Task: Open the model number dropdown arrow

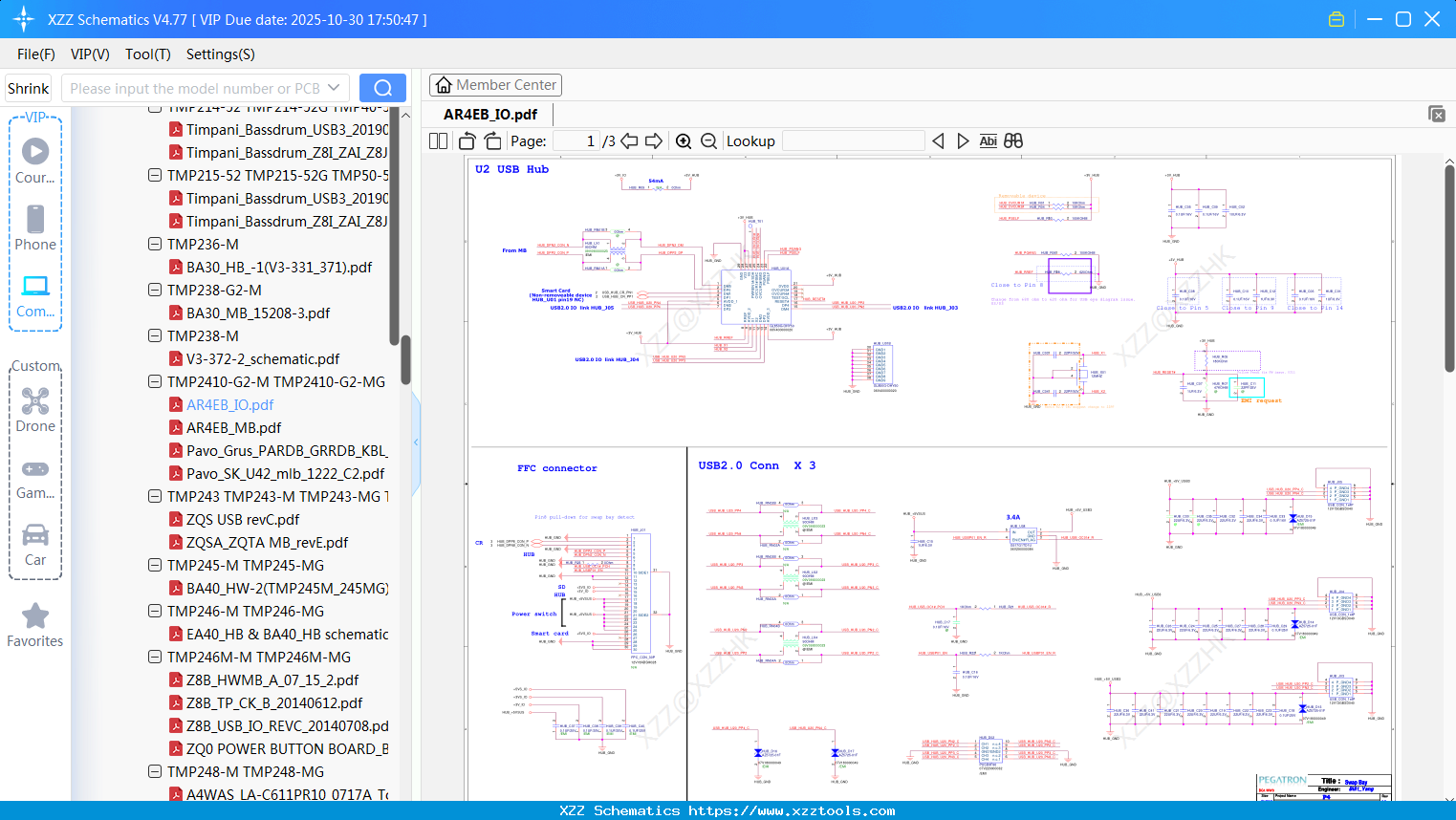Action: (334, 88)
